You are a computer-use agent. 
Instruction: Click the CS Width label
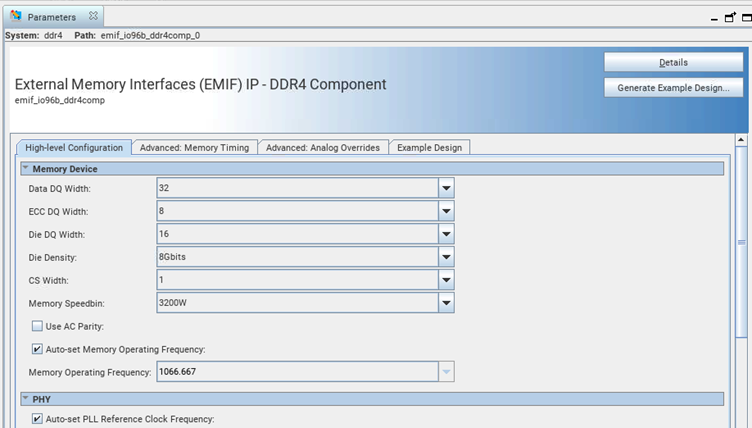pos(48,281)
